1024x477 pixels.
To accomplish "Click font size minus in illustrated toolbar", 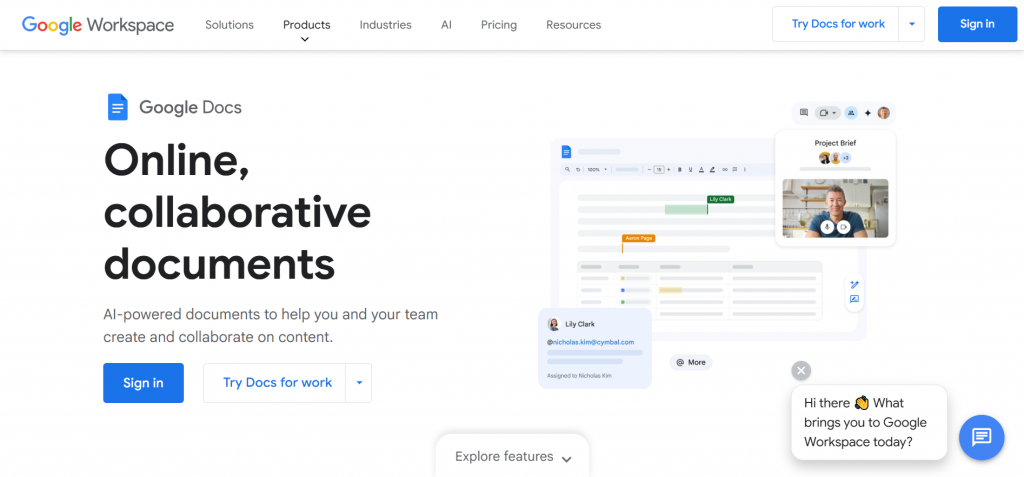I will (x=649, y=169).
